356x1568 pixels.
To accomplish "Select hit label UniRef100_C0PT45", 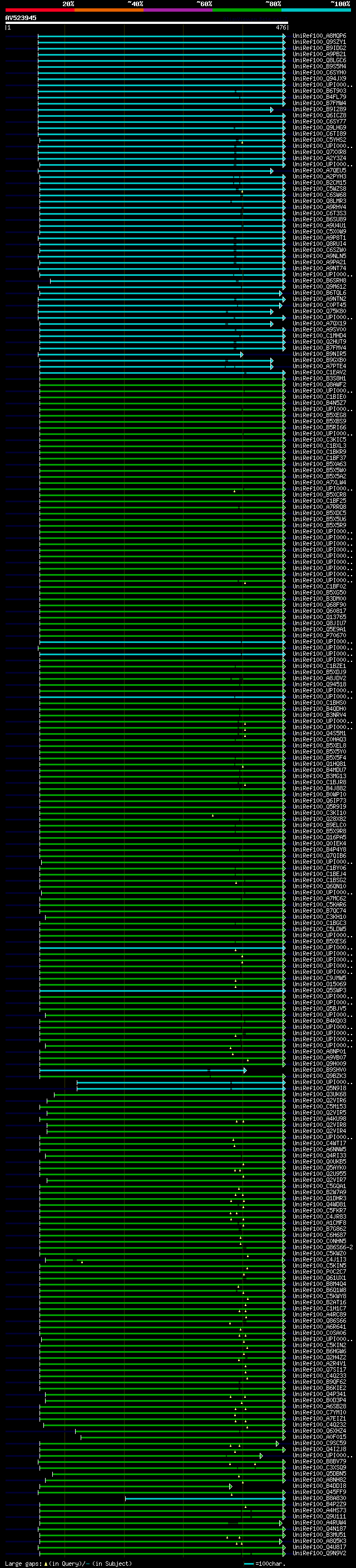I will (x=319, y=305).
